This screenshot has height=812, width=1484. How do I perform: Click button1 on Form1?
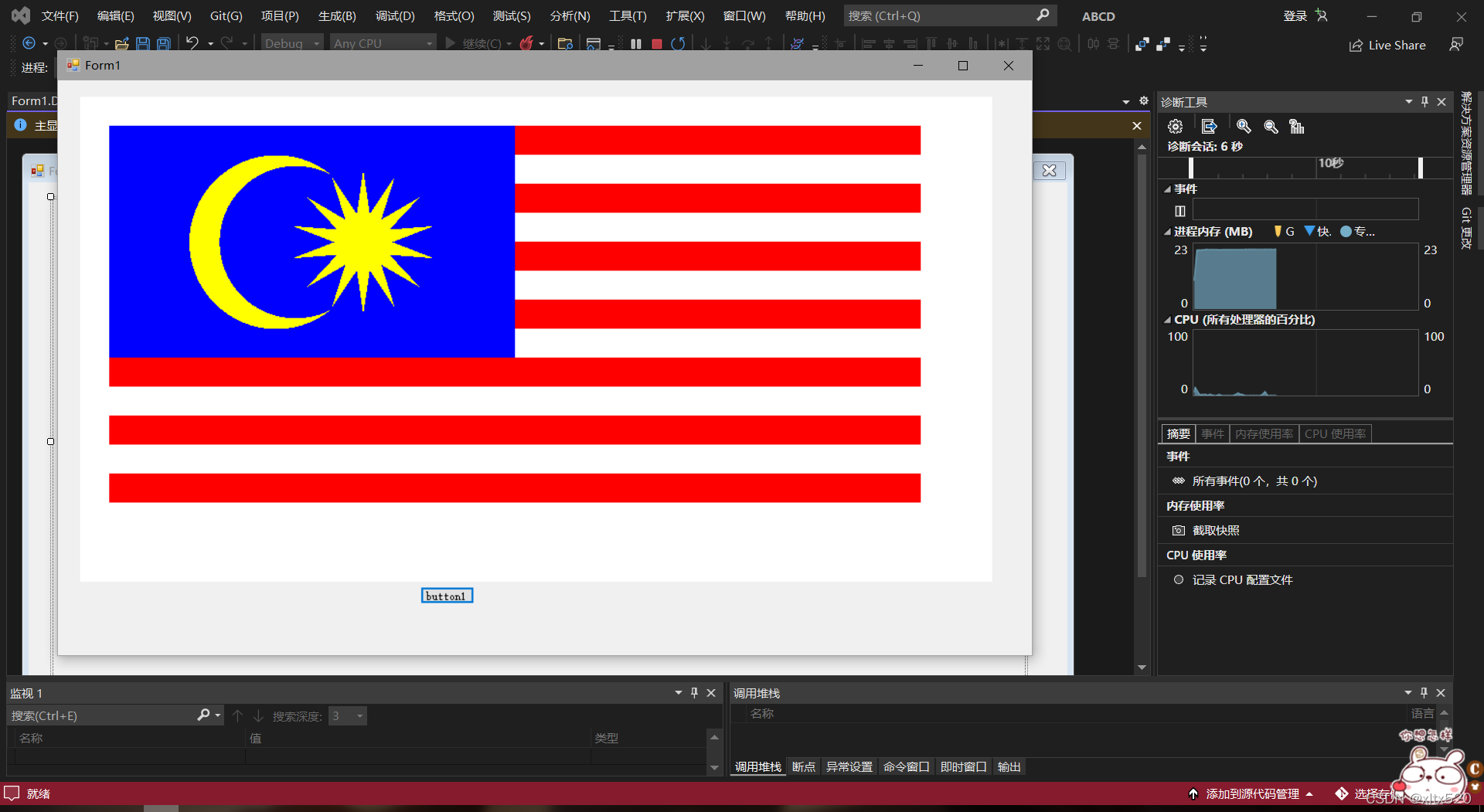pos(447,596)
